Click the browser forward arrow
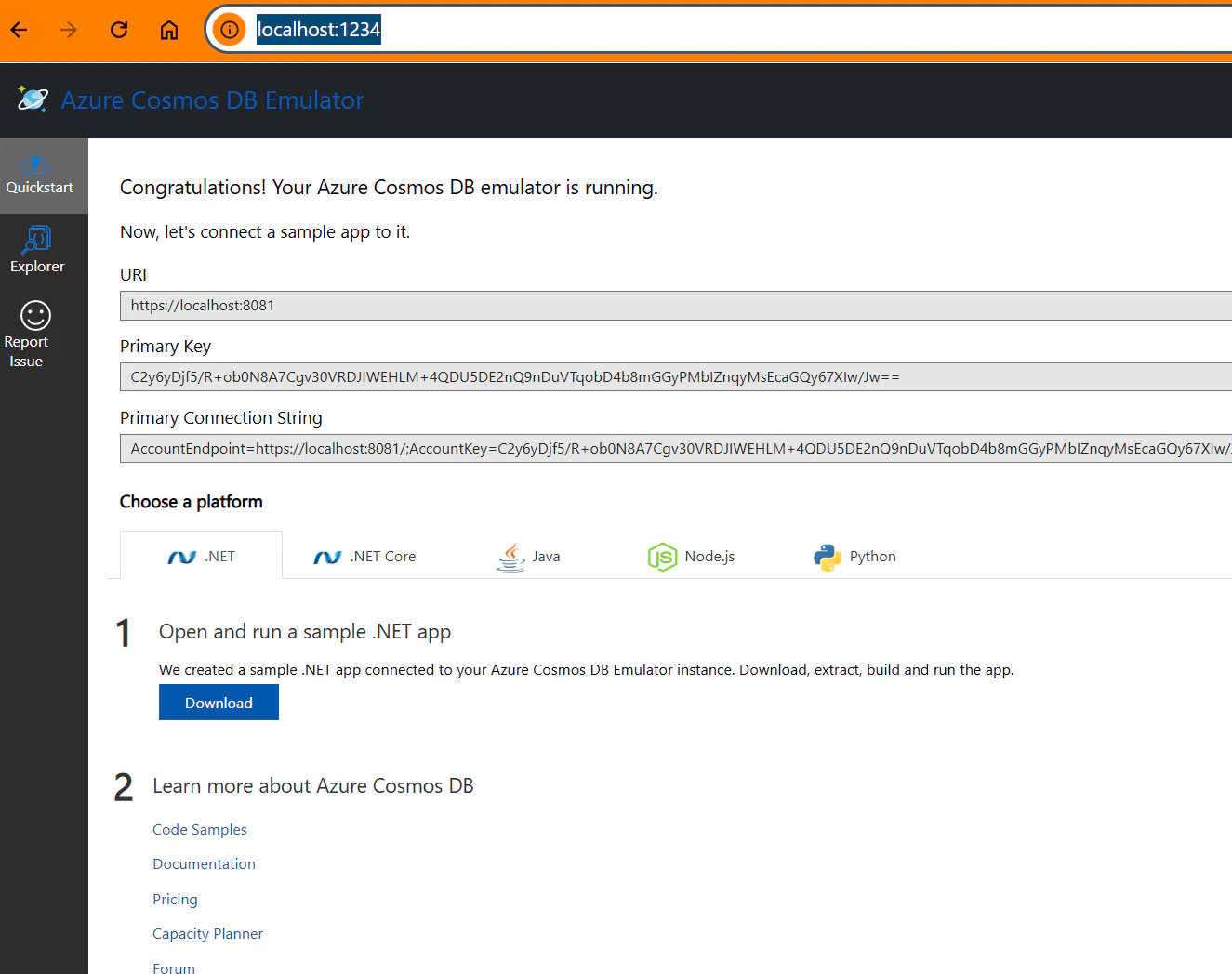The width and height of the screenshot is (1232, 974). (69, 30)
